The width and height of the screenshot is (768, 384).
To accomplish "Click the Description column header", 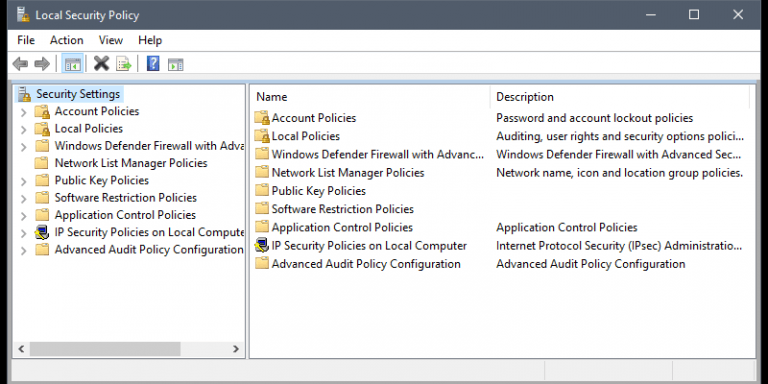I will [x=620, y=97].
